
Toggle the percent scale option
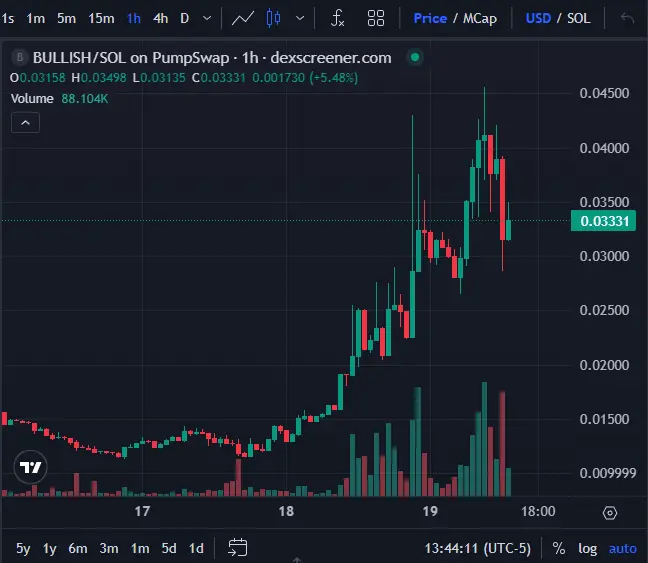pos(559,549)
